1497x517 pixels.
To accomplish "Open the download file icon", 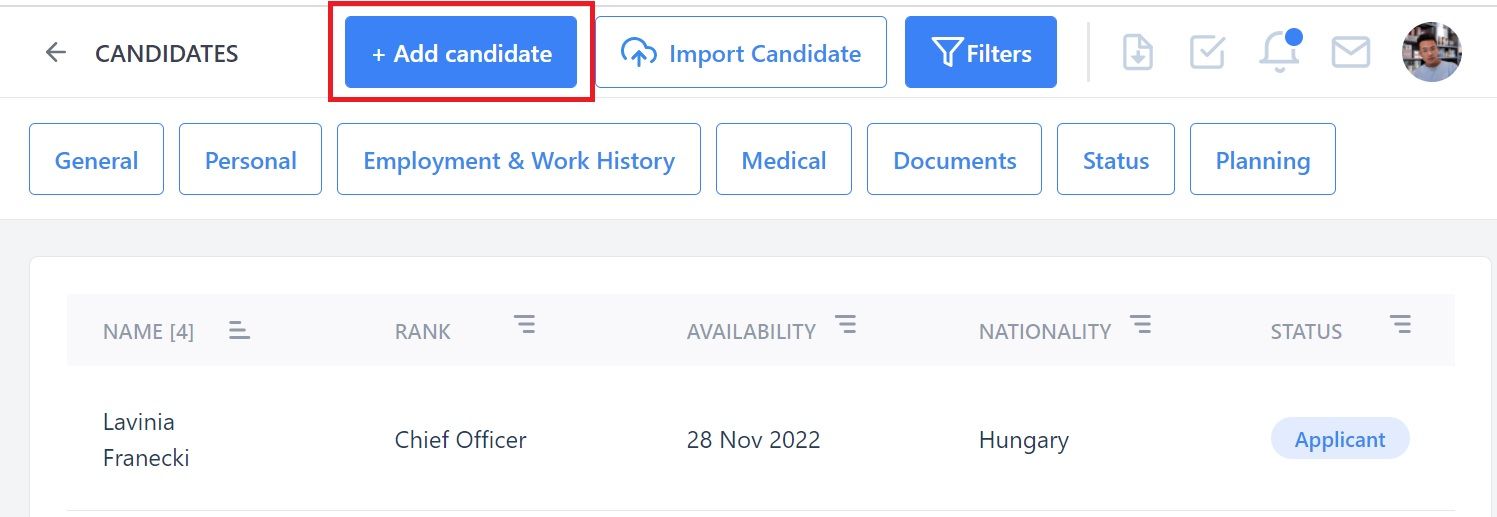I will [1138, 52].
